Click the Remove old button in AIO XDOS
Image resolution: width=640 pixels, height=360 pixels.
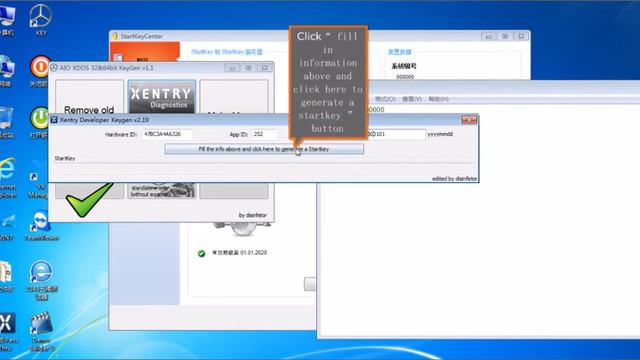pyautogui.click(x=89, y=97)
